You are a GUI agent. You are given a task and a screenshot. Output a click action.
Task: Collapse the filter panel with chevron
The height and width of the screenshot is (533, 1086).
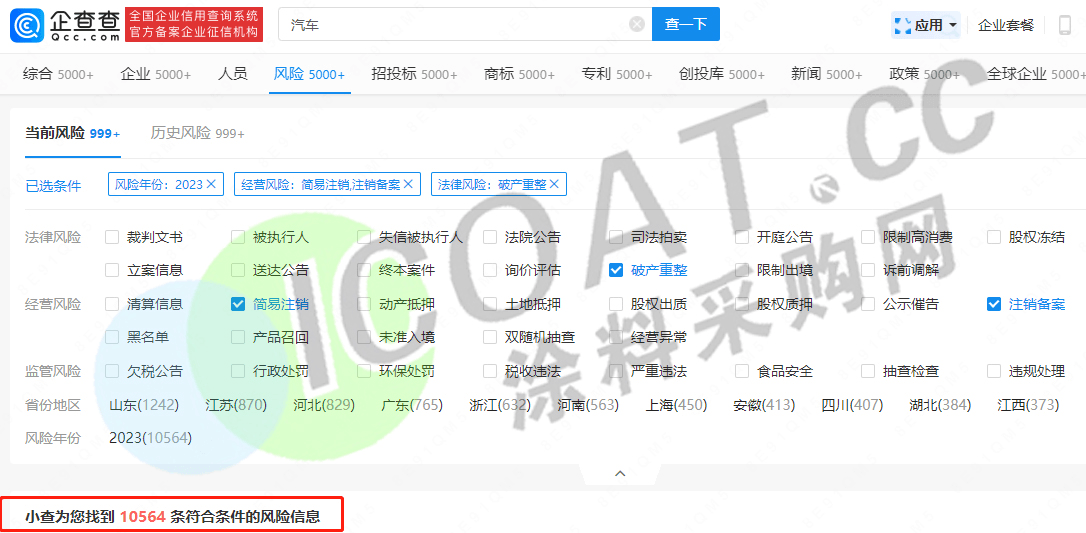coord(620,473)
